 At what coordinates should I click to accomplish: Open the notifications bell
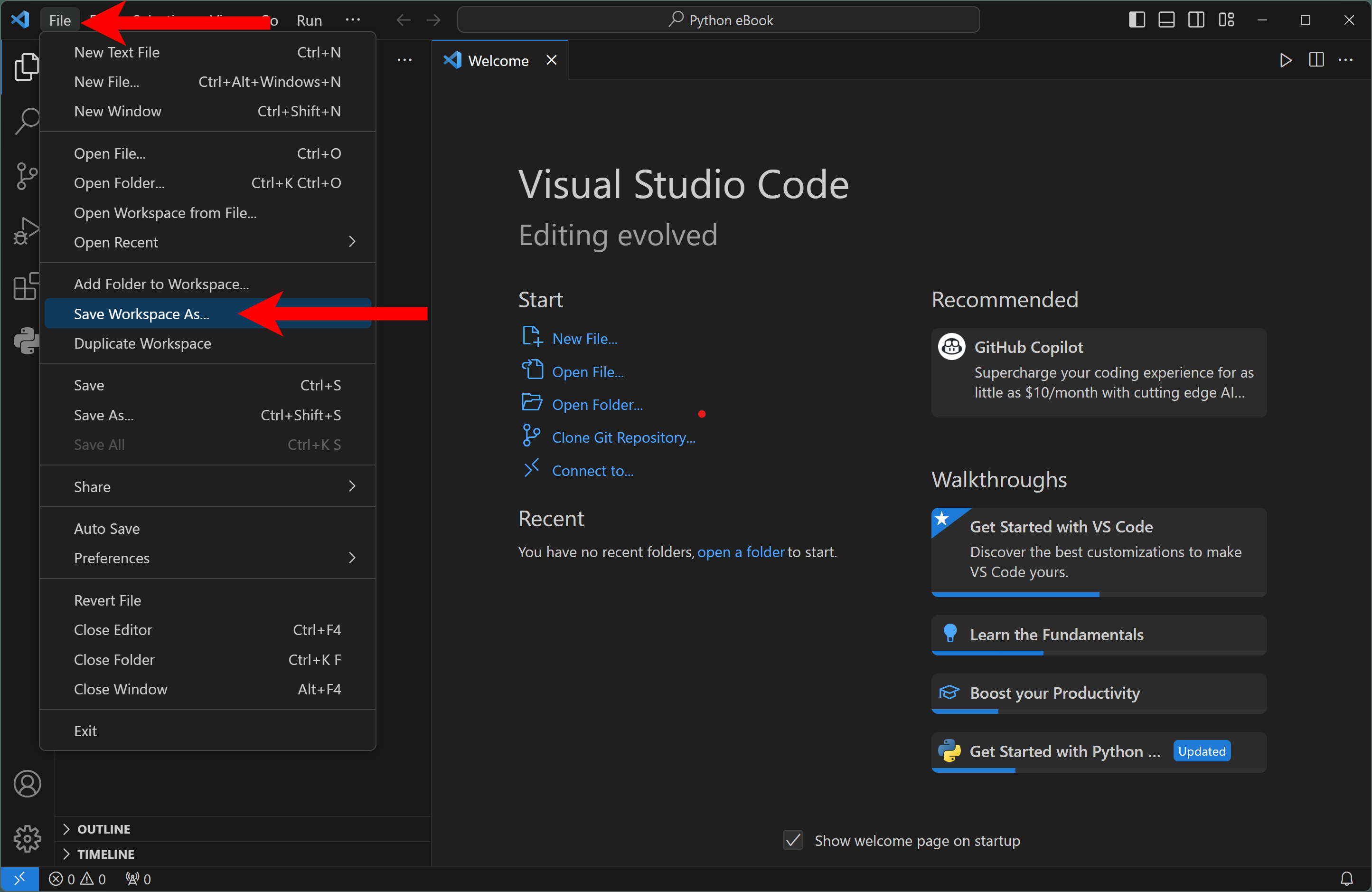1347,879
